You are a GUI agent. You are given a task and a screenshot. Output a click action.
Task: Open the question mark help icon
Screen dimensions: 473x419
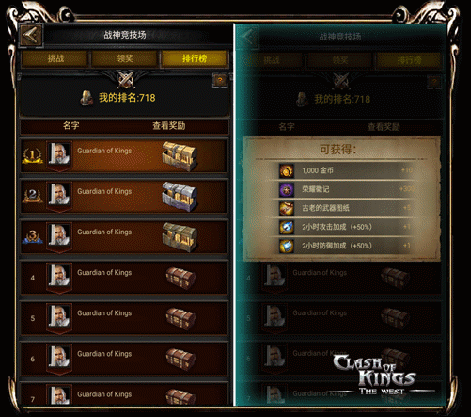(x=220, y=81)
